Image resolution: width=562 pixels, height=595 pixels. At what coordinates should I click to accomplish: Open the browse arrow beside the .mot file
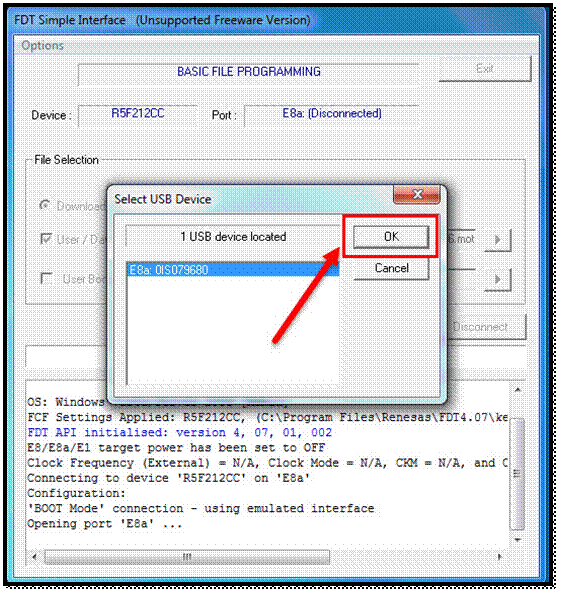[497, 240]
